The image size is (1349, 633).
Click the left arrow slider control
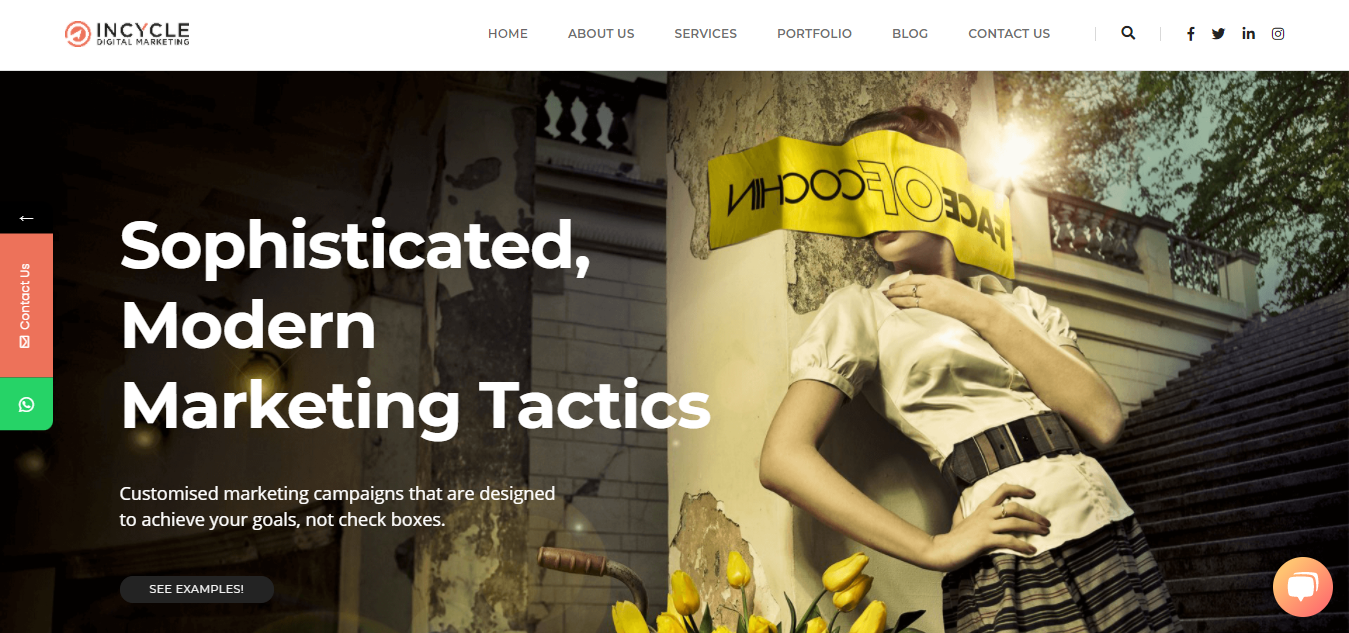(26, 217)
